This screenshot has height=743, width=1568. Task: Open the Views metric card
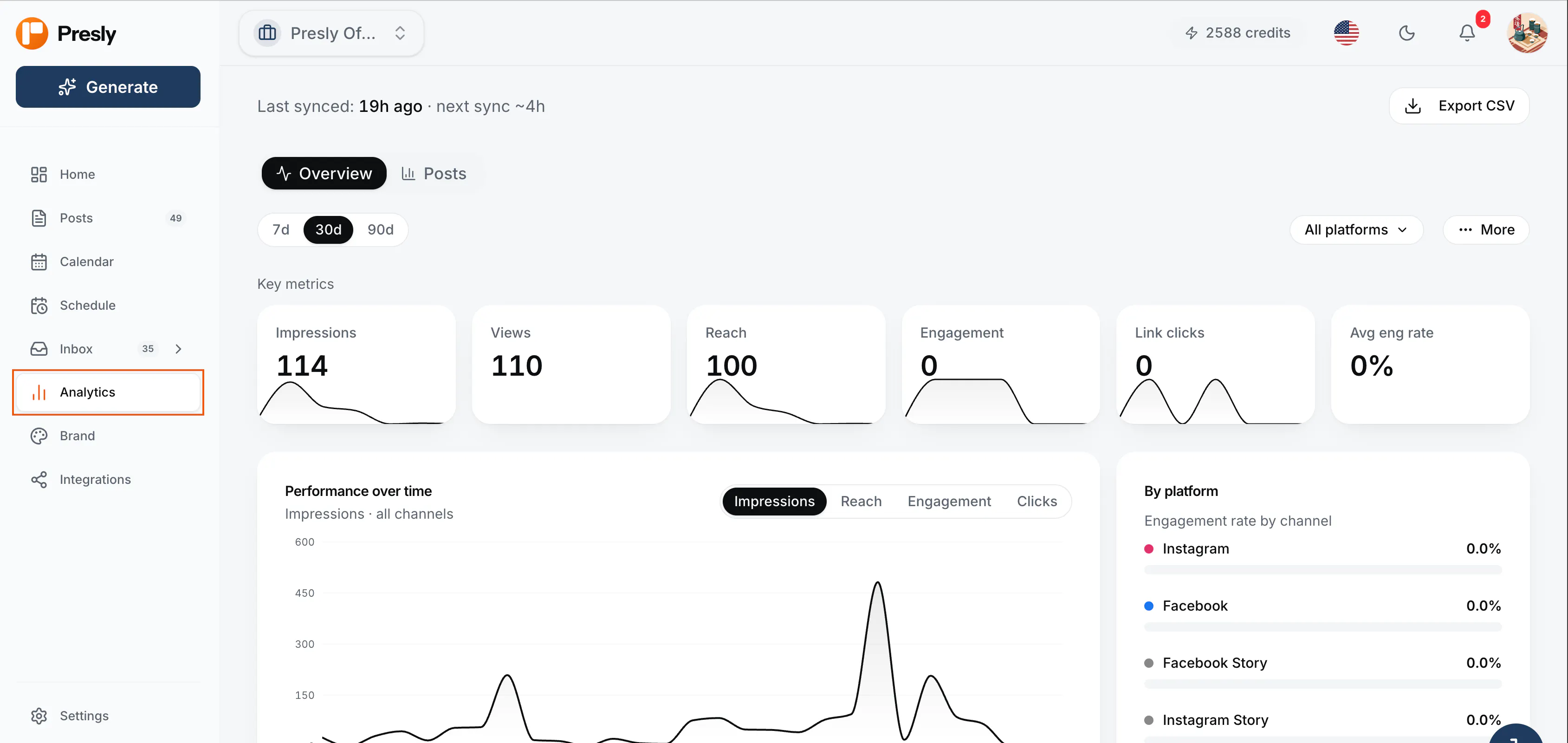571,365
